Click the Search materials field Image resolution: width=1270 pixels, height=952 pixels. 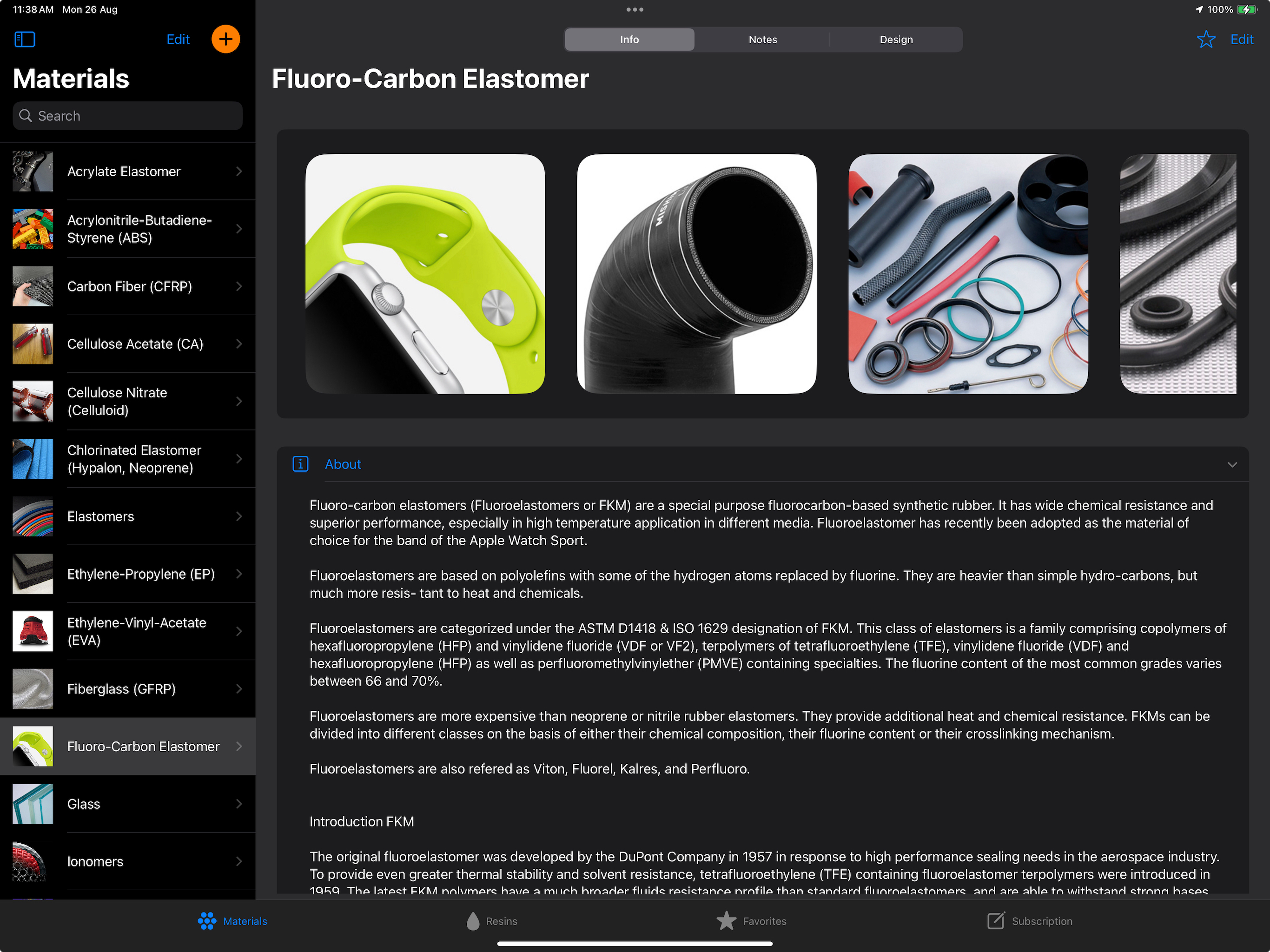point(127,115)
